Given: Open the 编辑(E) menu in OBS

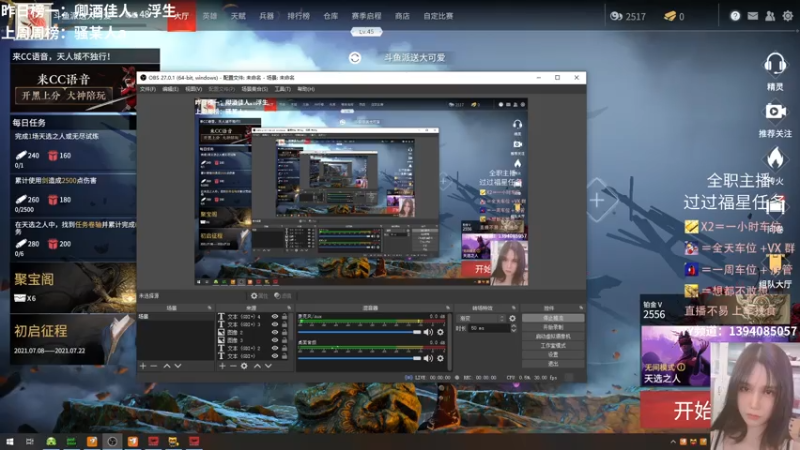Looking at the screenshot, I should [170, 89].
